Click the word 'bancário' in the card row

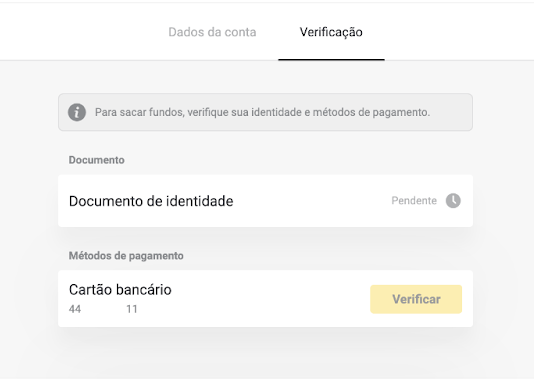pos(144,290)
